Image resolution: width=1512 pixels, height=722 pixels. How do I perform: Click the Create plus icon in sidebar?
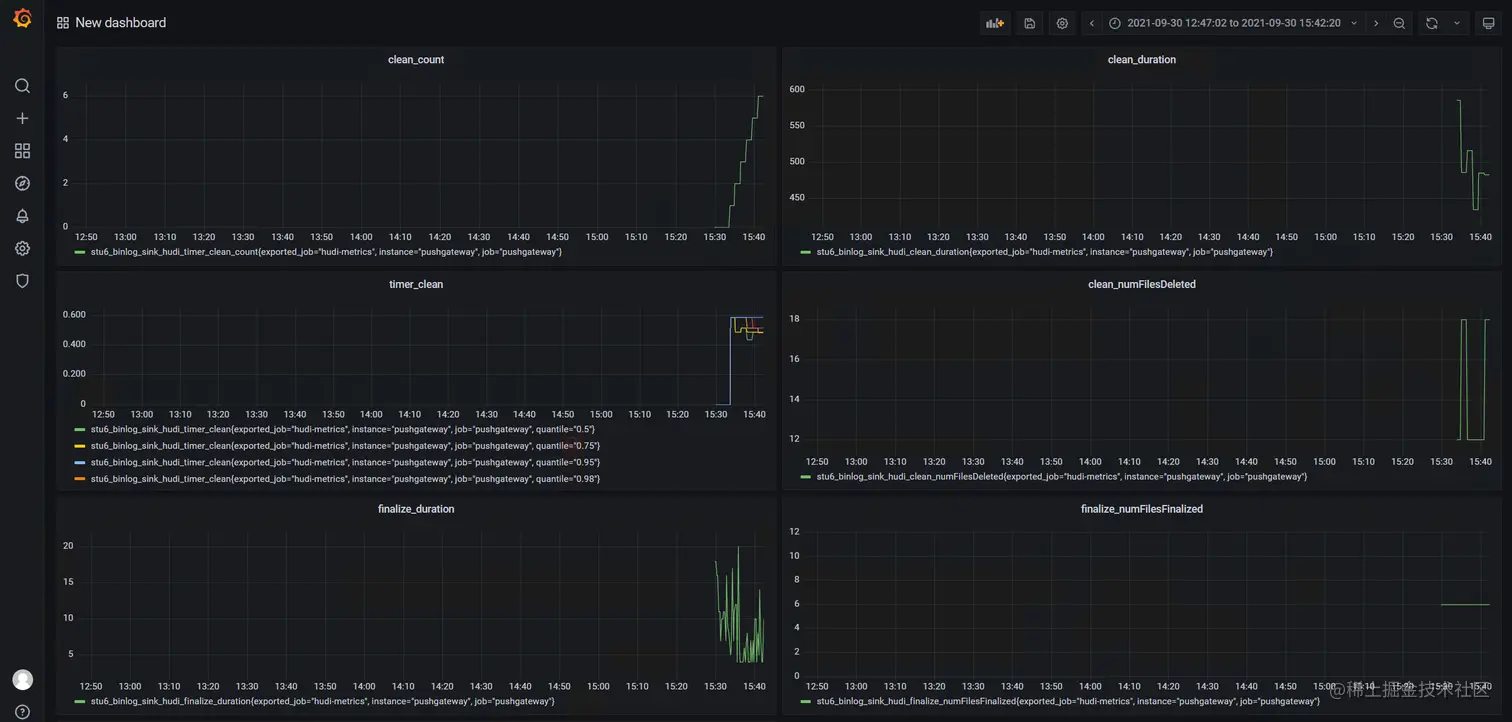[x=22, y=118]
